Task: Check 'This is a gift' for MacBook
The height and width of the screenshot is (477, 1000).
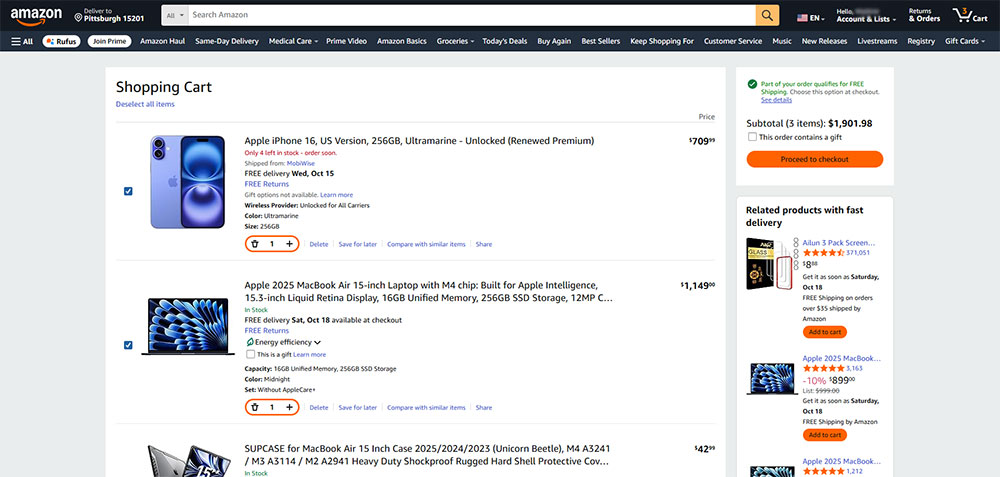Action: [250, 354]
